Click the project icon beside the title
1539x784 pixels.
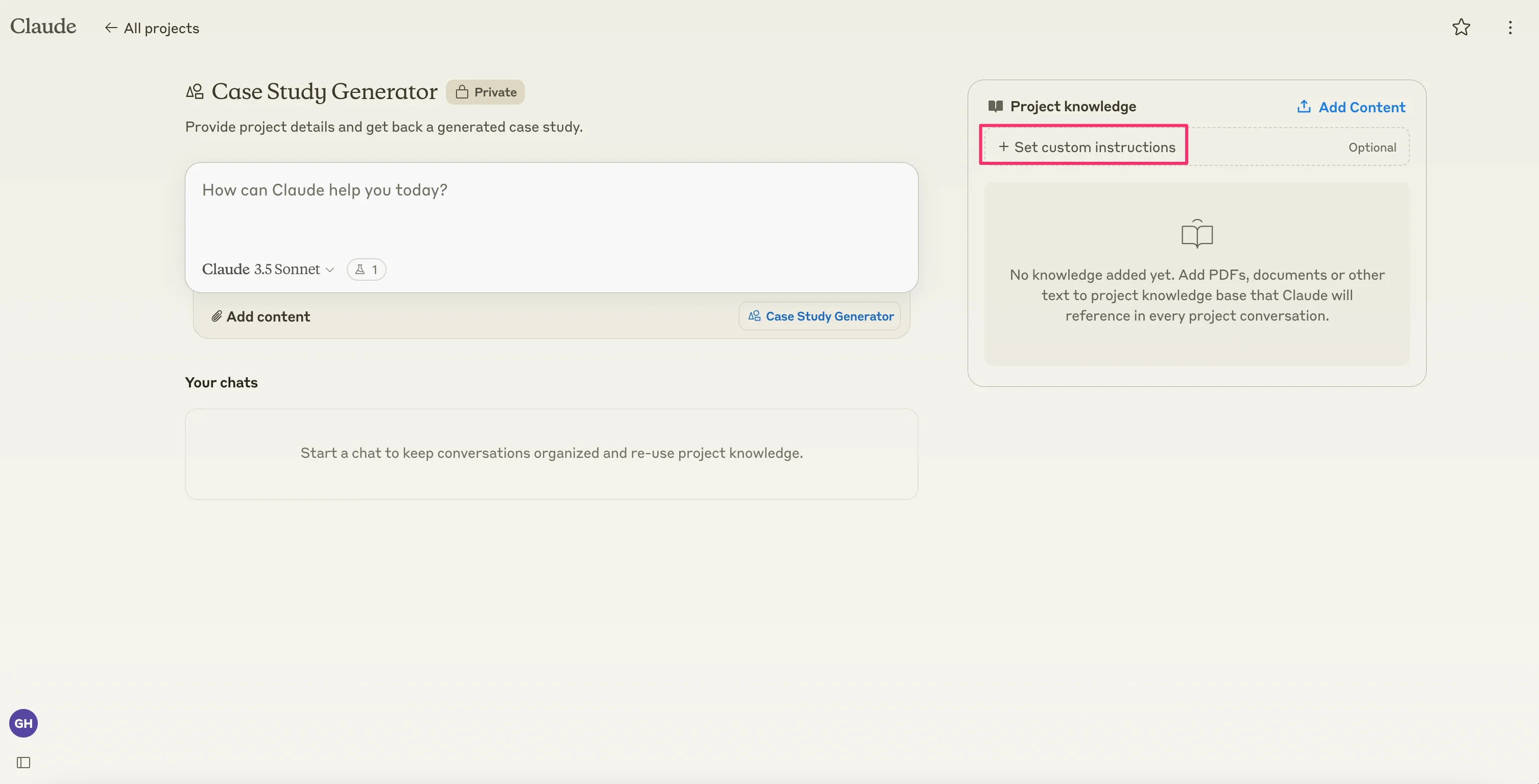tap(195, 92)
